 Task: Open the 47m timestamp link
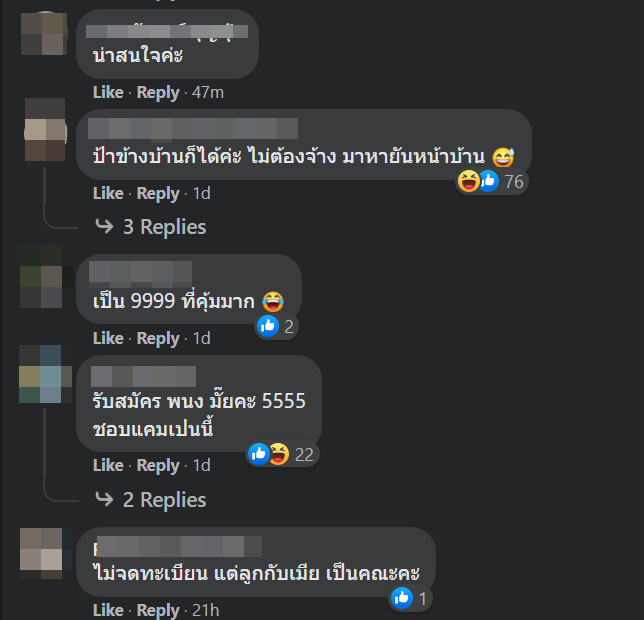click(x=208, y=92)
